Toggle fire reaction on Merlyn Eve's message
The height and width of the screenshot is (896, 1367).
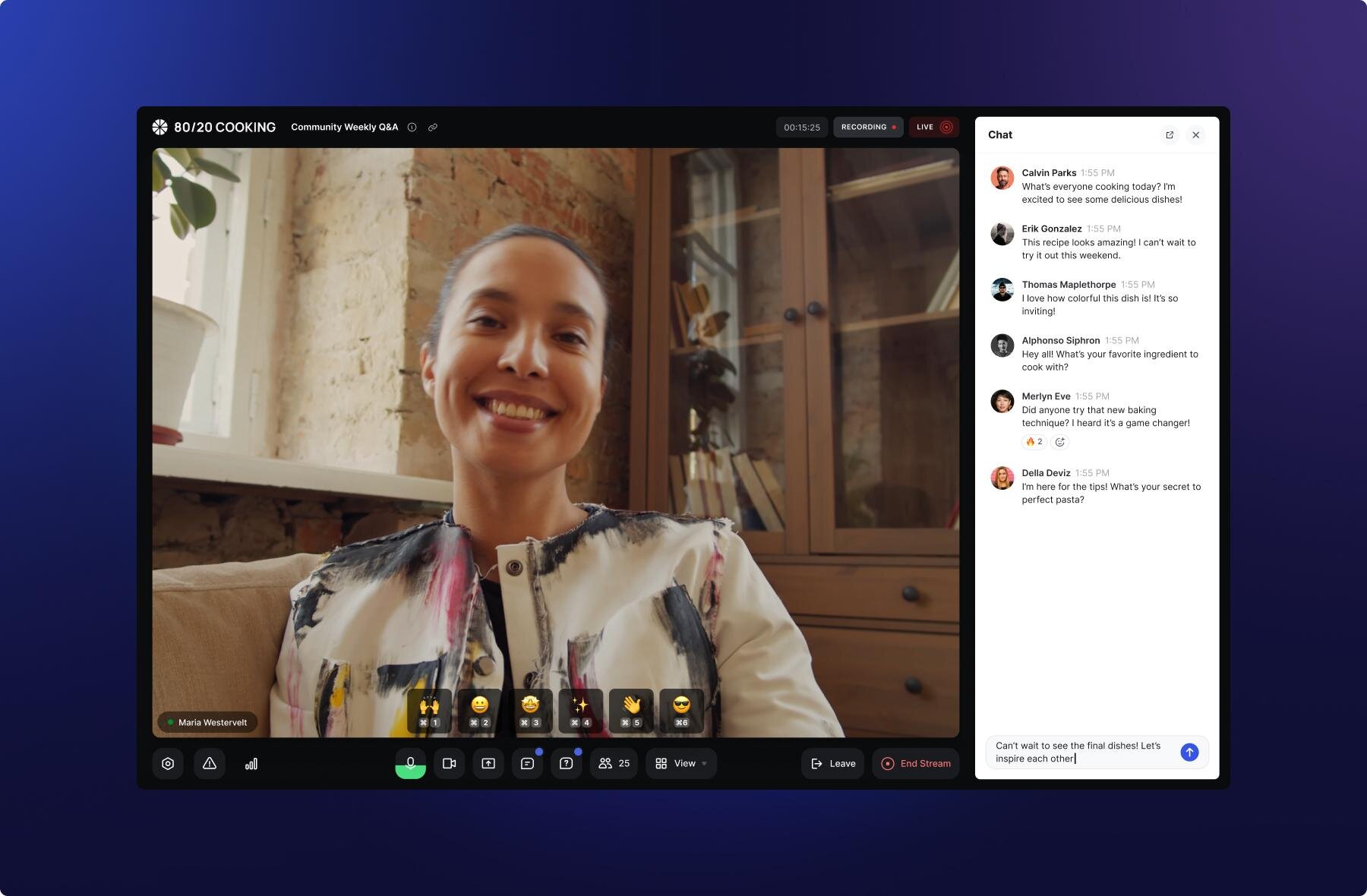pyautogui.click(x=1034, y=442)
